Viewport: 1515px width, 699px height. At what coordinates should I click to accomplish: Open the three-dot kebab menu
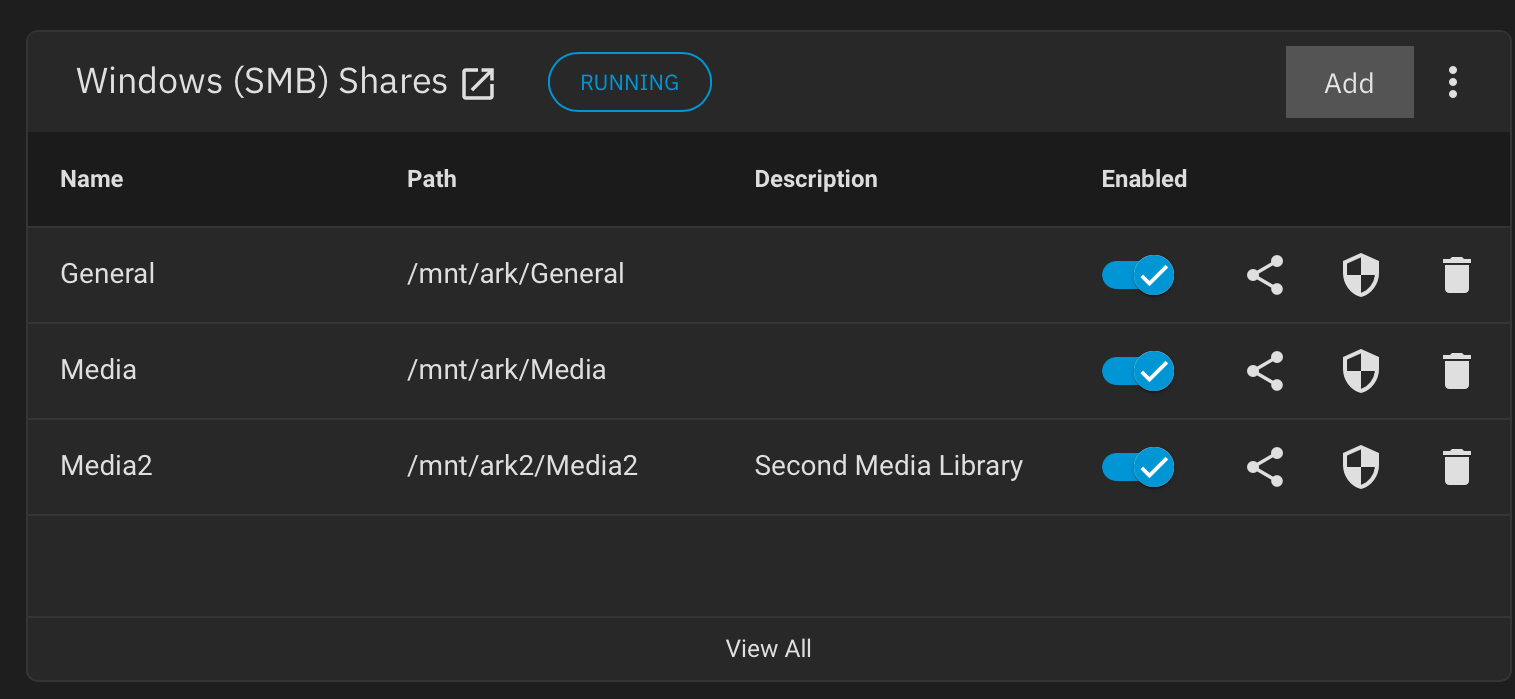point(1453,82)
